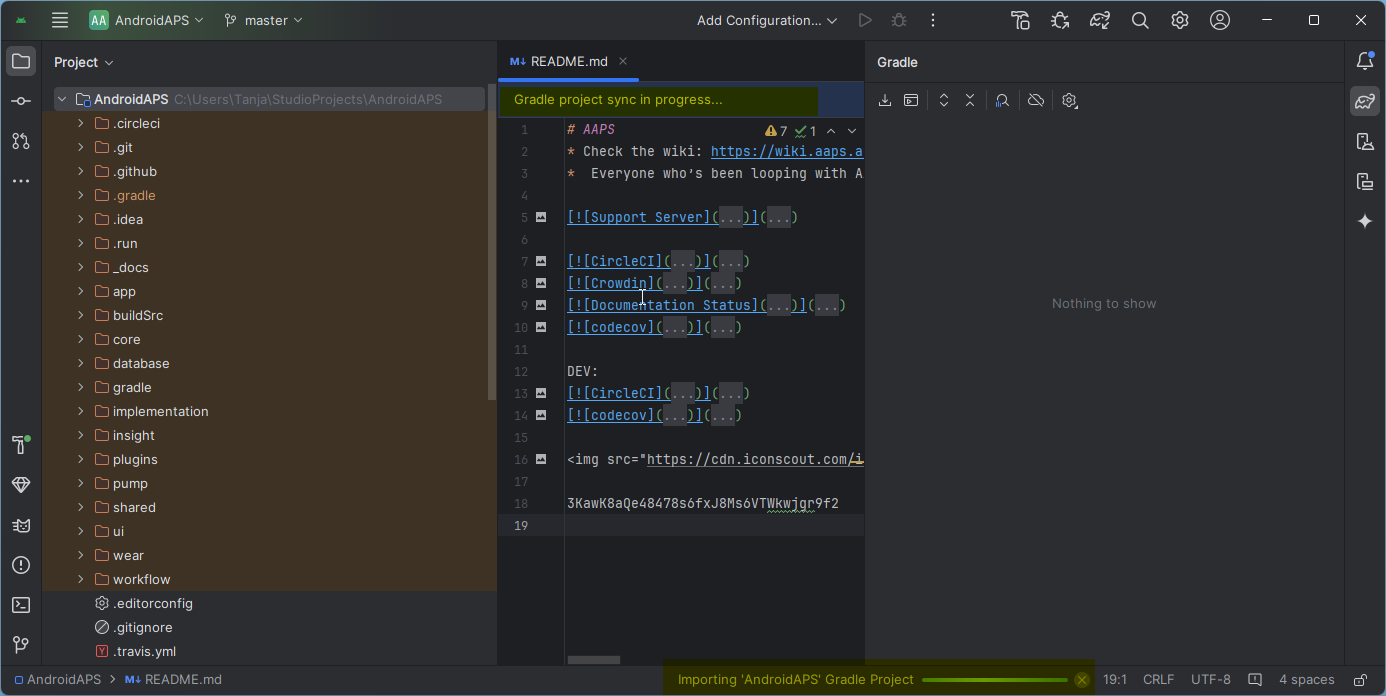This screenshot has height=696, width=1386.
Task: Expand the .circleci folder
Action: (x=81, y=123)
